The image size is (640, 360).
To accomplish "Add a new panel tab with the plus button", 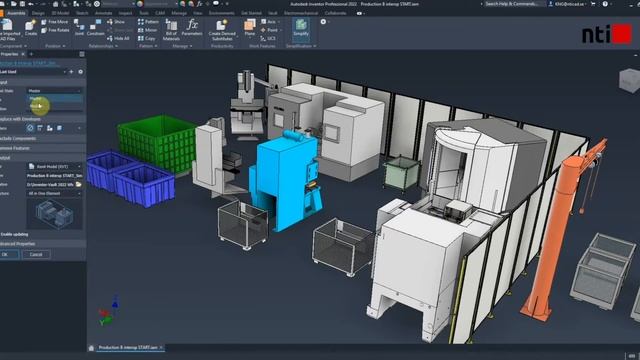I will [31, 54].
